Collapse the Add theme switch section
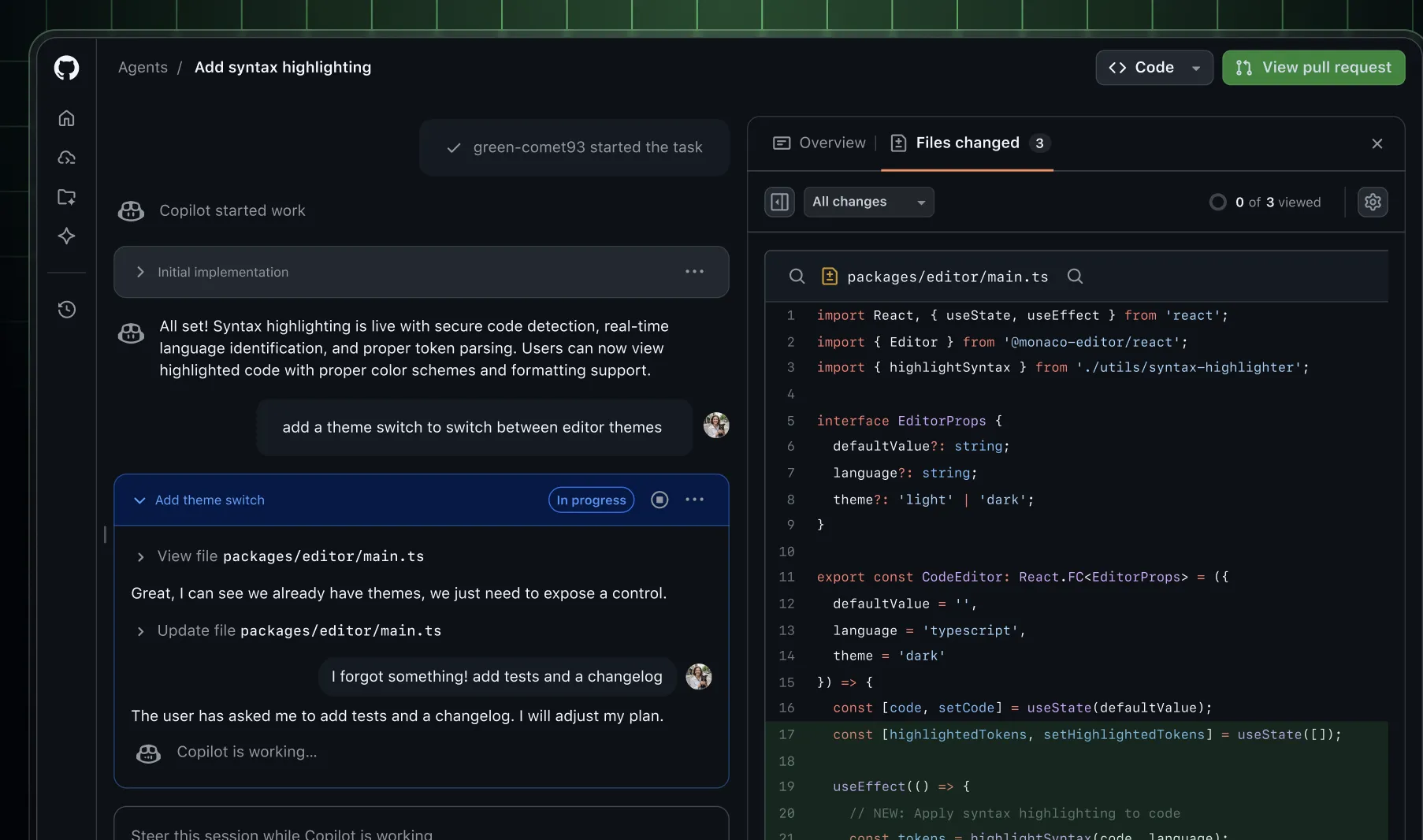This screenshot has height=840, width=1423. [x=139, y=500]
